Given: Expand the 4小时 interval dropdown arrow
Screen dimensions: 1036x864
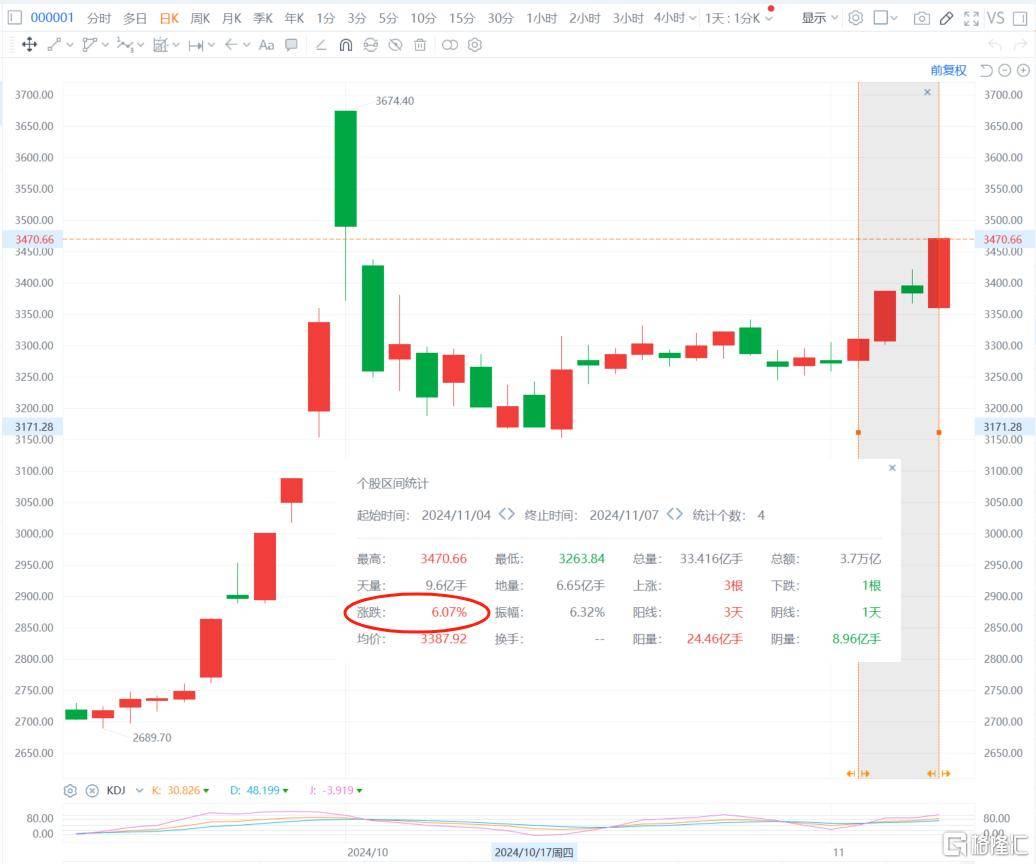Looking at the screenshot, I should tap(693, 18).
